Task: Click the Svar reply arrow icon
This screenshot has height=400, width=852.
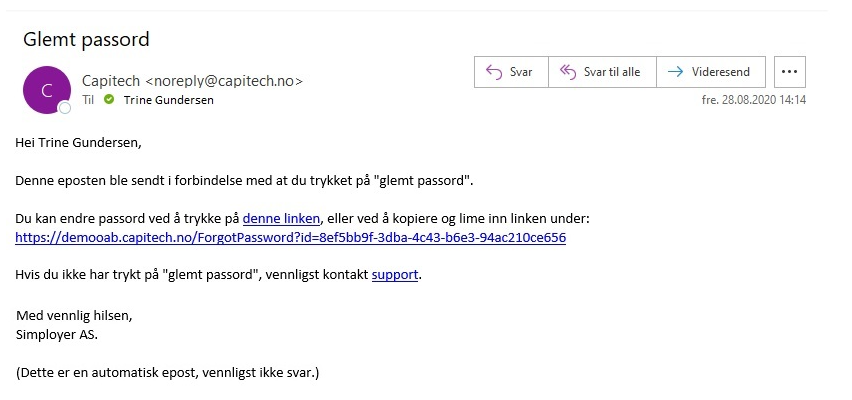Action: click(493, 72)
